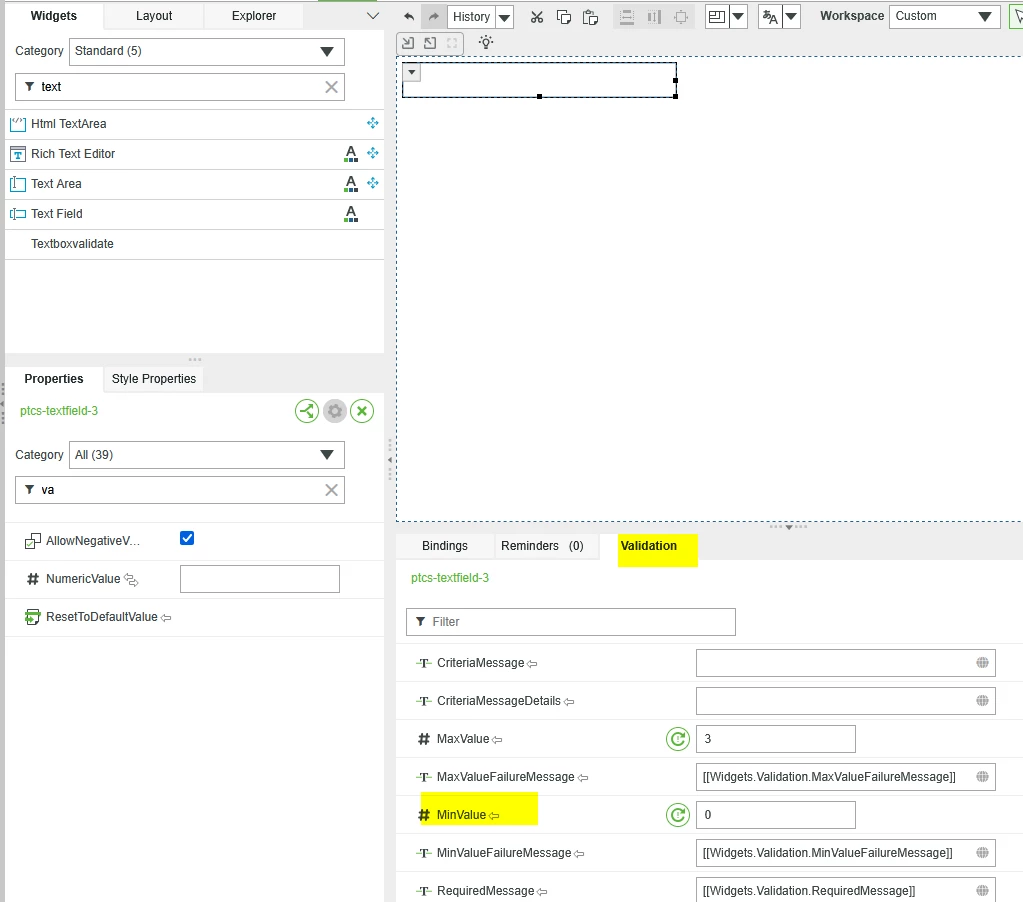Switch to the Bindings tab

point(444,546)
